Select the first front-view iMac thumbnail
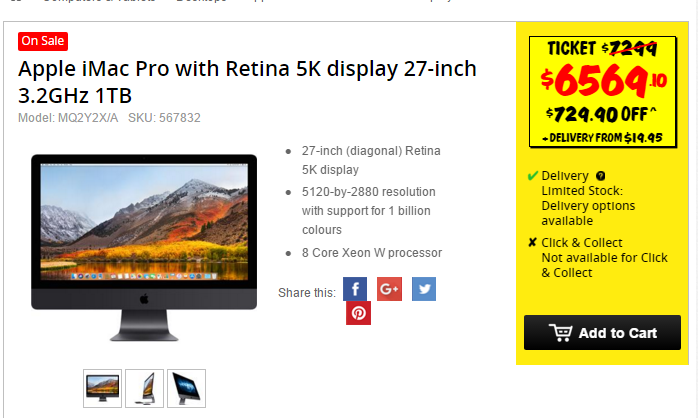This screenshot has width=698, height=418. click(102, 388)
